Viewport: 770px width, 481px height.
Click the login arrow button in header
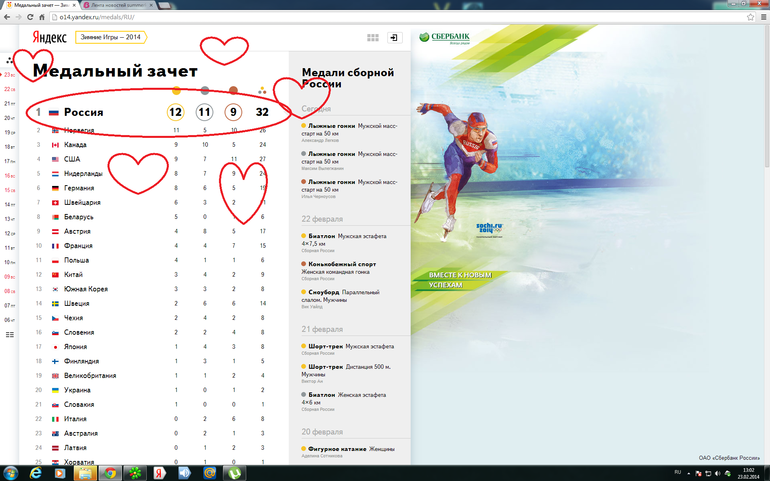[x=394, y=37]
